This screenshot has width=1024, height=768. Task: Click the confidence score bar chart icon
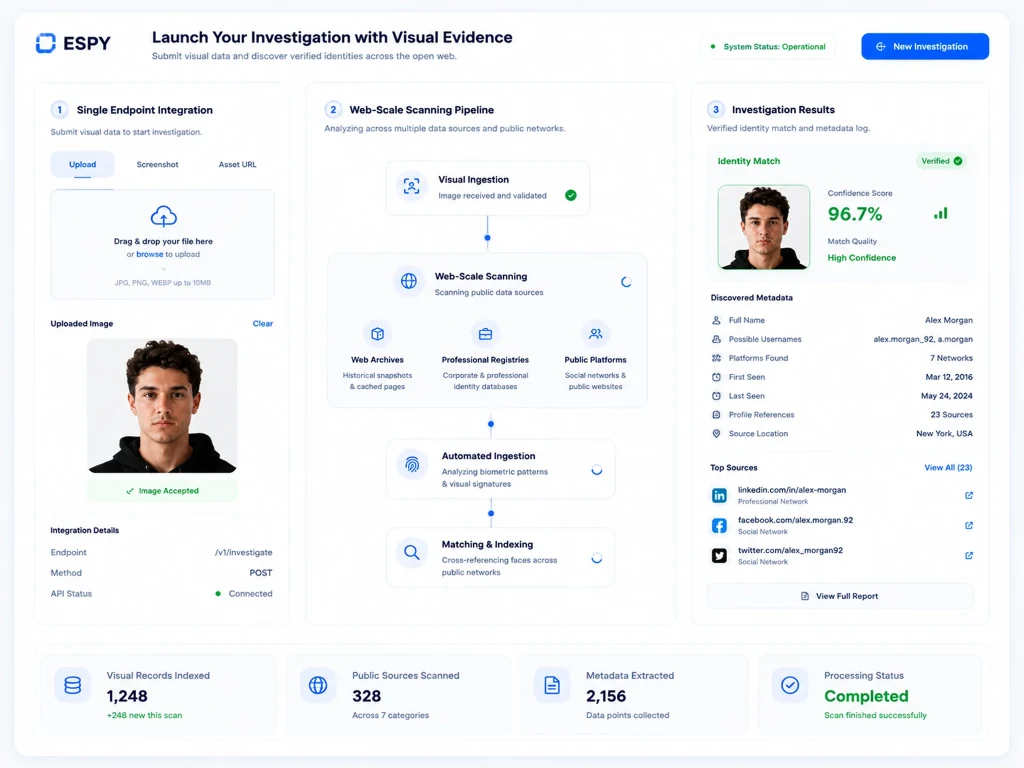point(941,214)
